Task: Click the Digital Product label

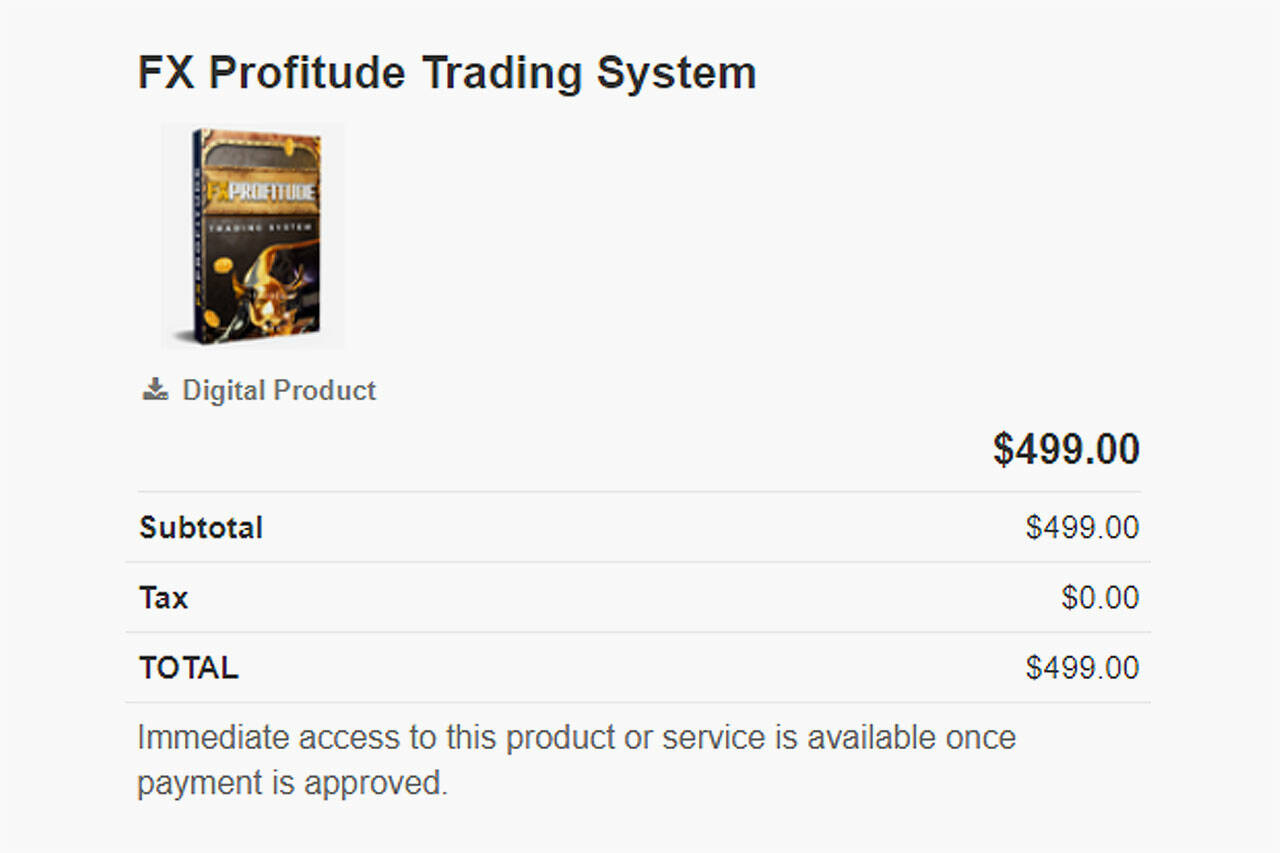Action: coord(279,390)
